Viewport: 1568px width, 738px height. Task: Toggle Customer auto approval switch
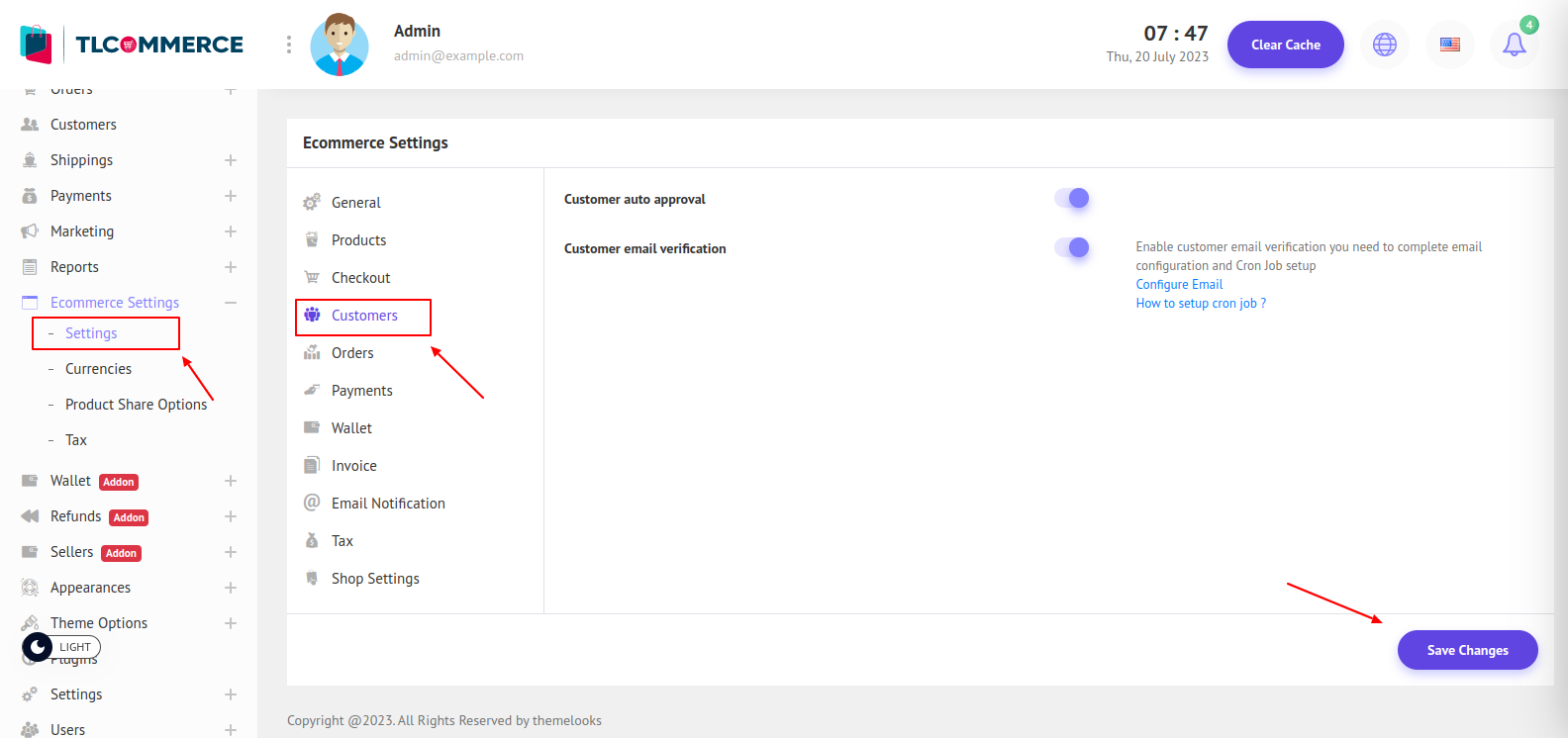[x=1071, y=199]
